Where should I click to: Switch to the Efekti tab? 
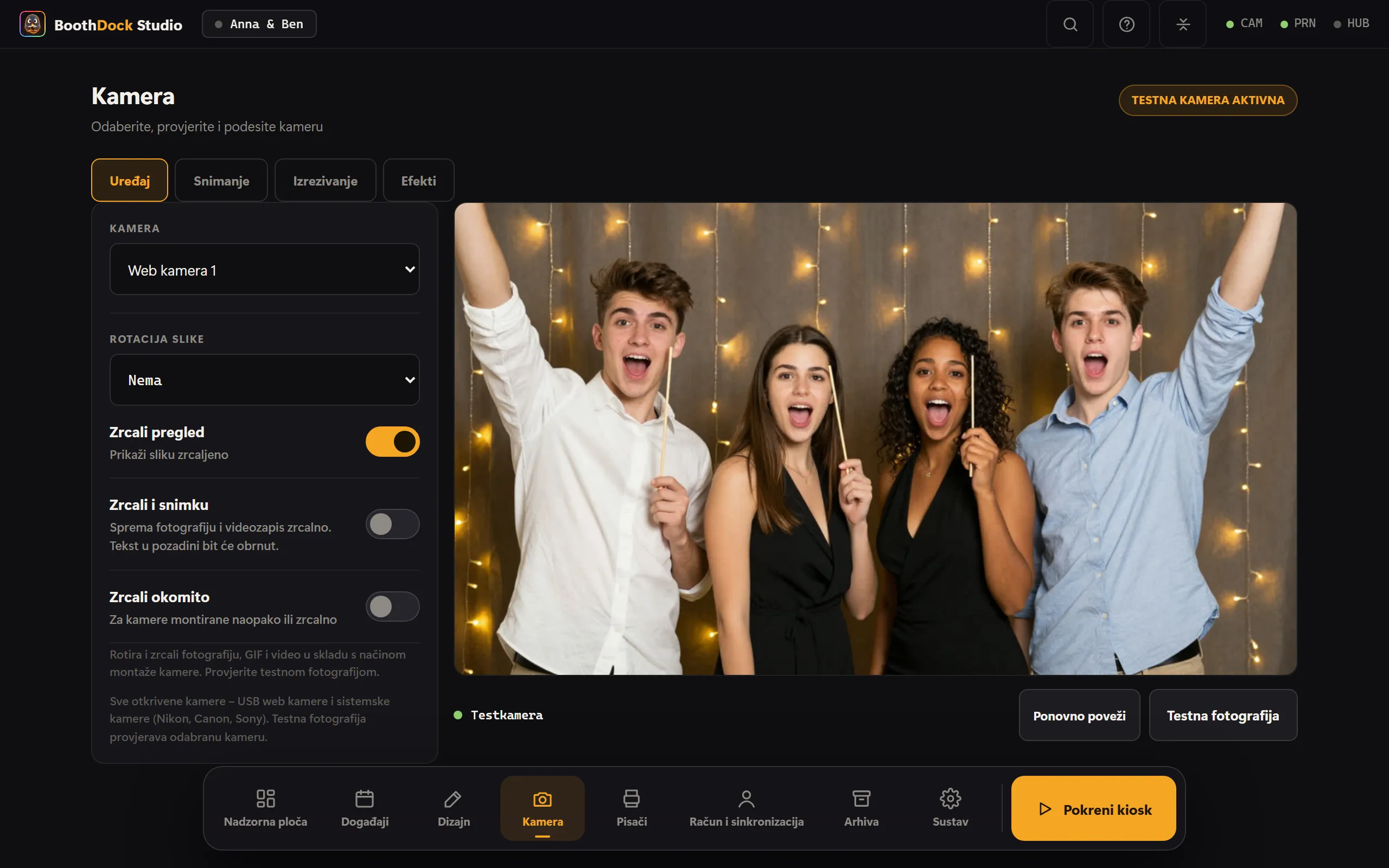[x=418, y=180]
